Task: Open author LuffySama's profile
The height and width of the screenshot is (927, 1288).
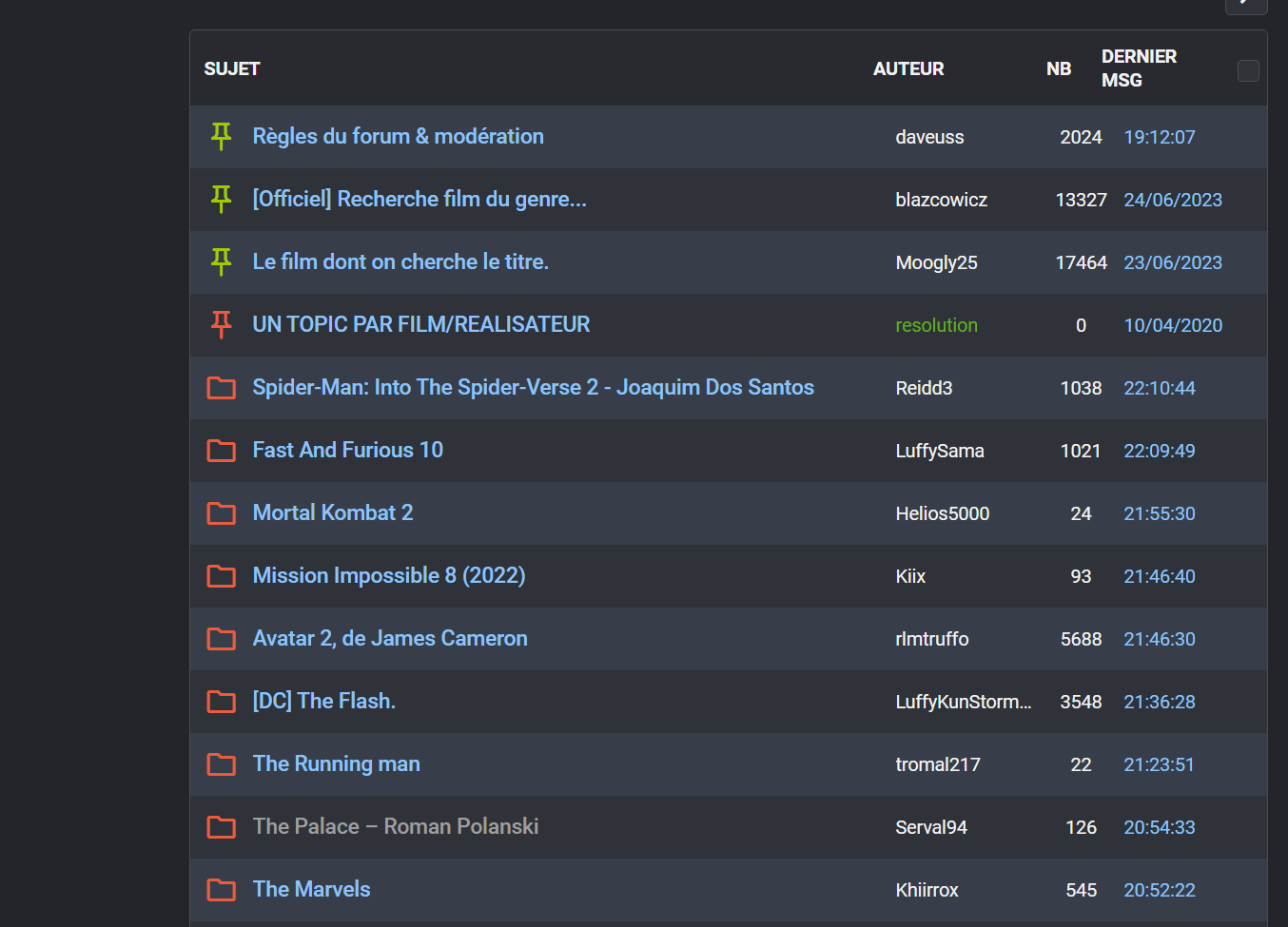Action: tap(939, 451)
